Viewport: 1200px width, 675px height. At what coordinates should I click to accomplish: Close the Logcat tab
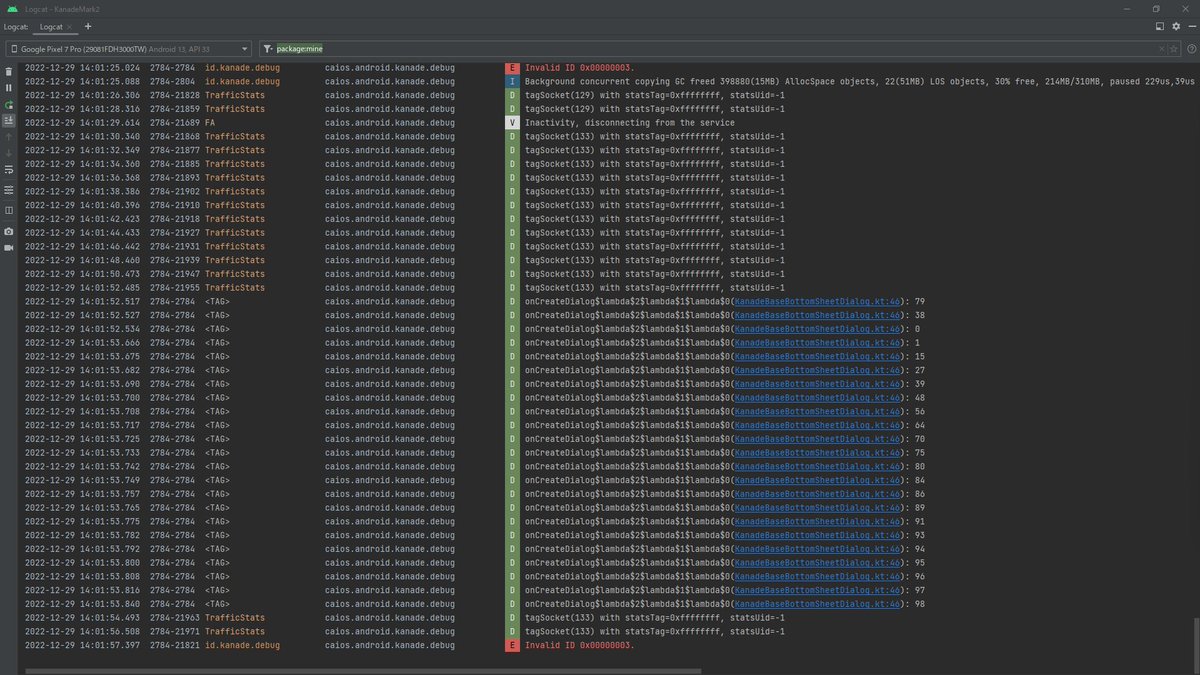pos(71,26)
